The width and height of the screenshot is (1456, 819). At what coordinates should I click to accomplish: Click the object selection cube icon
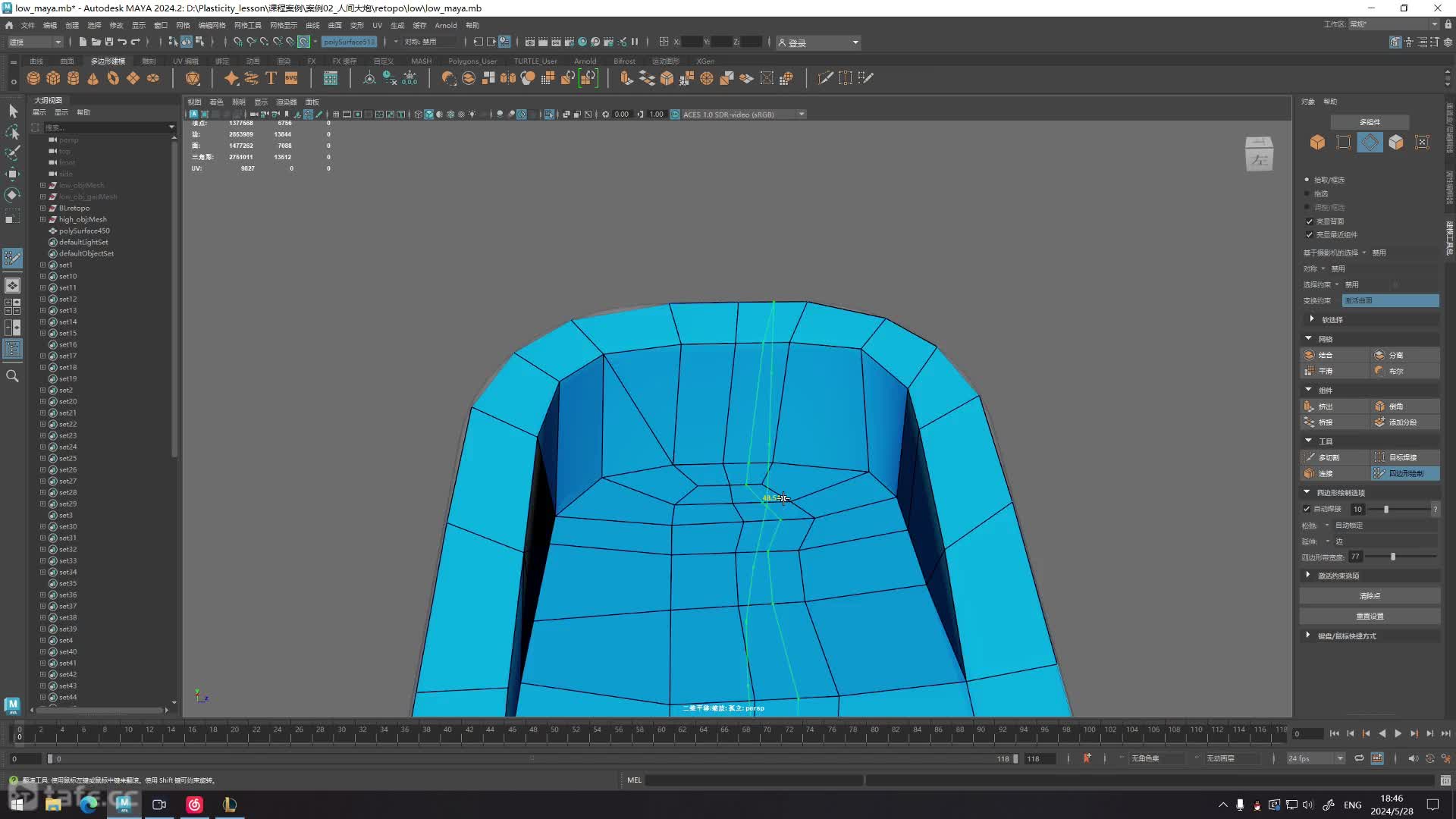[1317, 143]
